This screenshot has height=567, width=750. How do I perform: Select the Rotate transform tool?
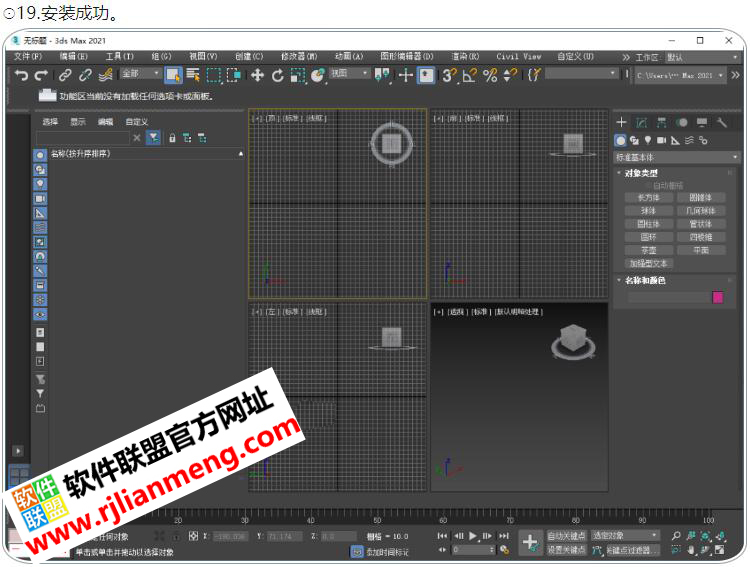pos(277,75)
